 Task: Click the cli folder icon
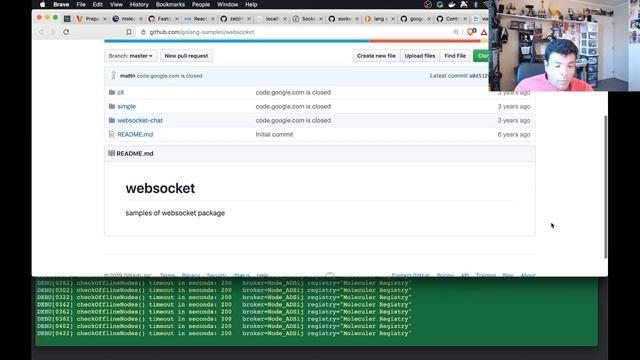coord(112,92)
